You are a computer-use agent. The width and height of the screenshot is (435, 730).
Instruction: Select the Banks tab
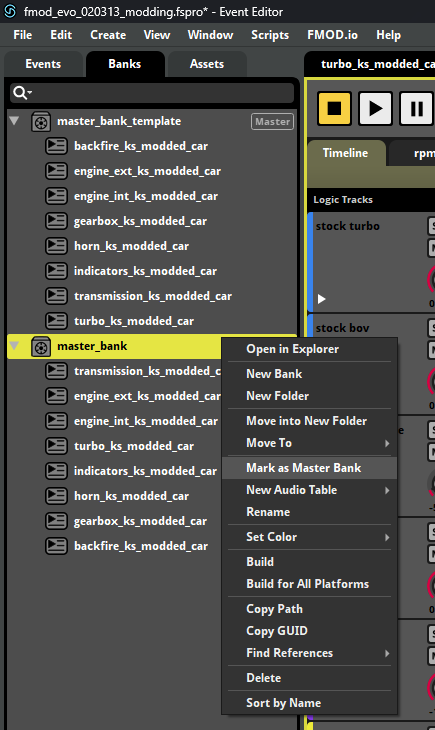tap(125, 64)
